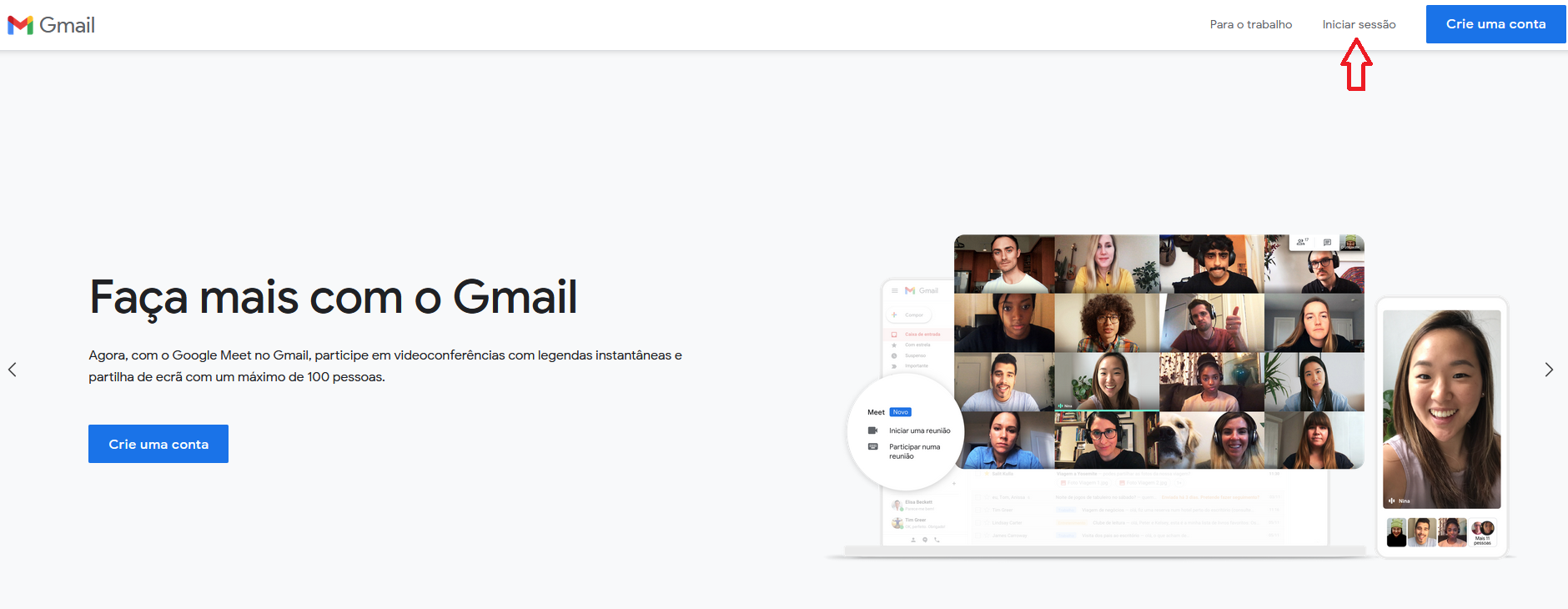Click the participants icon above the video grid
The height and width of the screenshot is (609, 1568).
click(x=1301, y=242)
